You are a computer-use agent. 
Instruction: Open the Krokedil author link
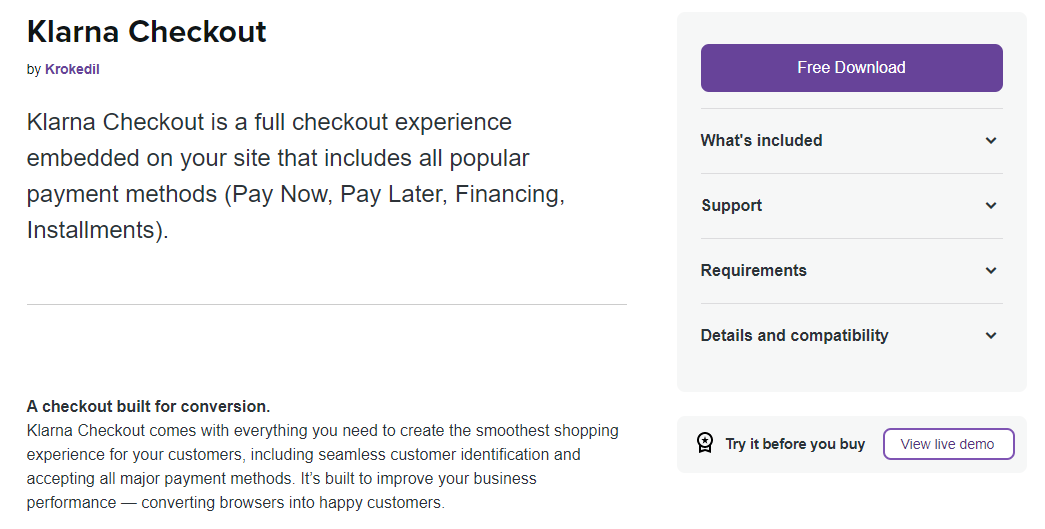tap(72, 70)
